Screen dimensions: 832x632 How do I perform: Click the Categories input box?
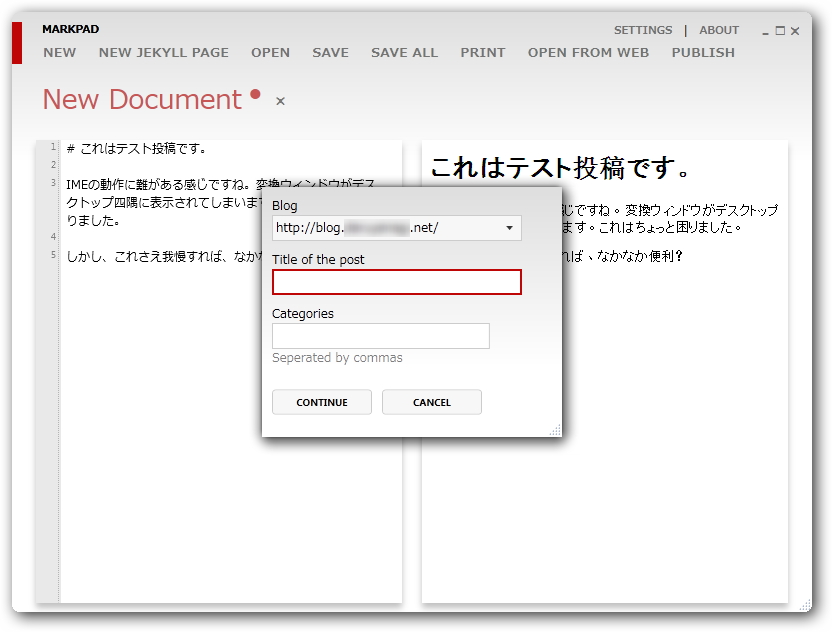[x=380, y=336]
